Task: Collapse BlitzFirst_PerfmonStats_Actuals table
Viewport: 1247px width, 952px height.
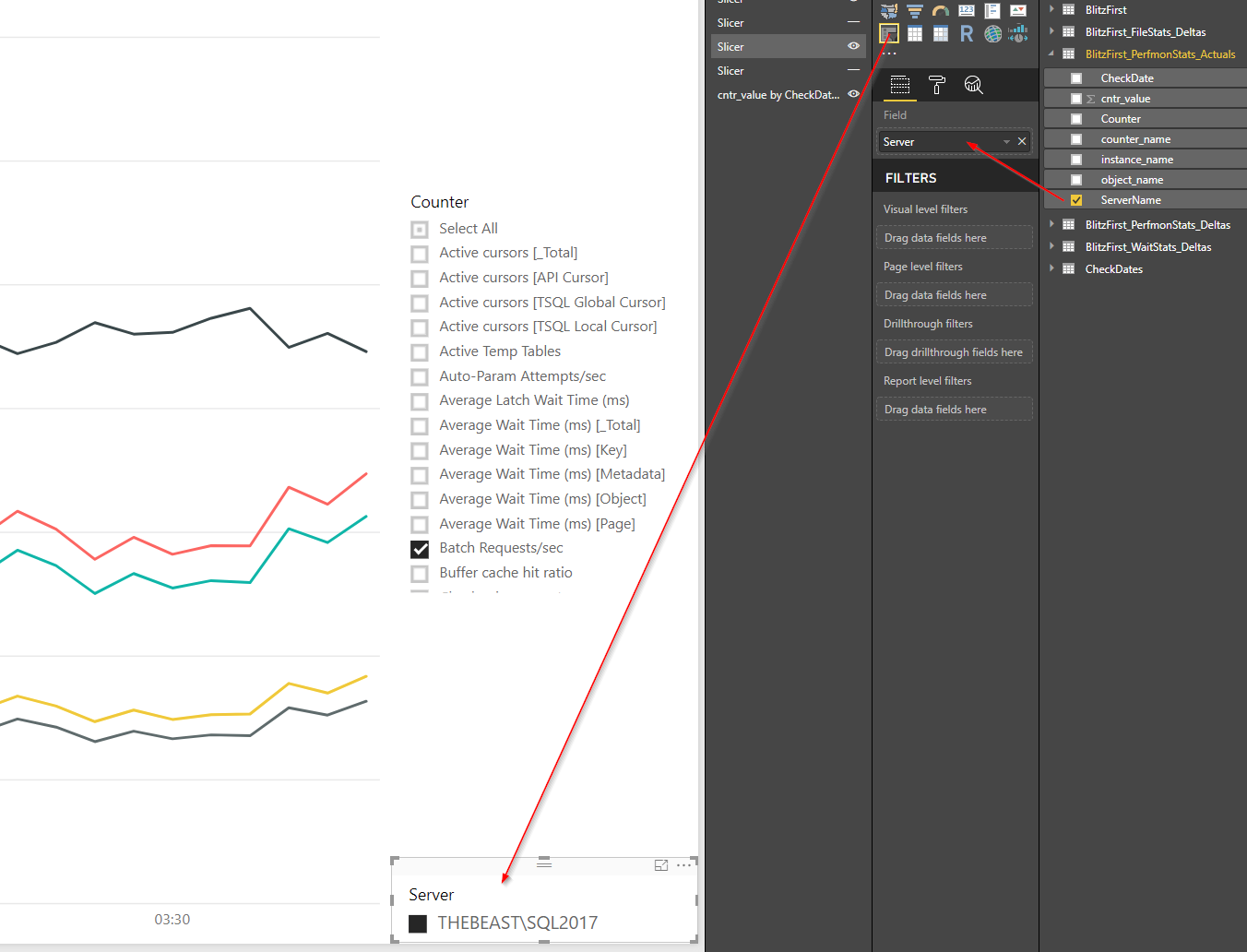Action: point(1051,54)
